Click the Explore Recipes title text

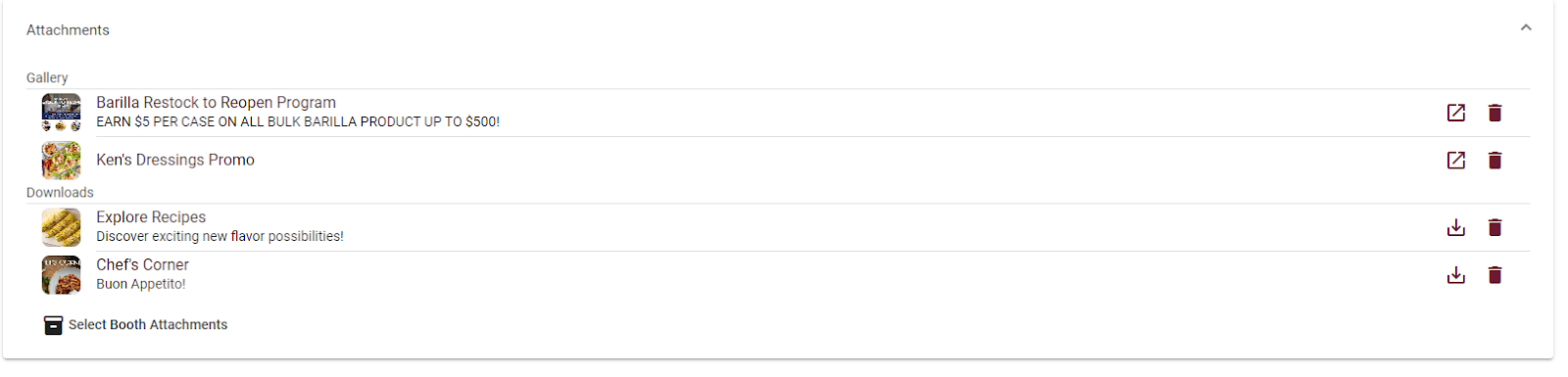[x=151, y=217]
